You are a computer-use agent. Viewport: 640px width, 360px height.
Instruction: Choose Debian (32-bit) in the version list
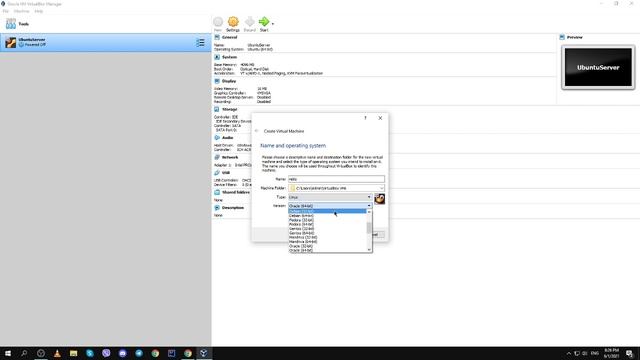[x=328, y=211]
